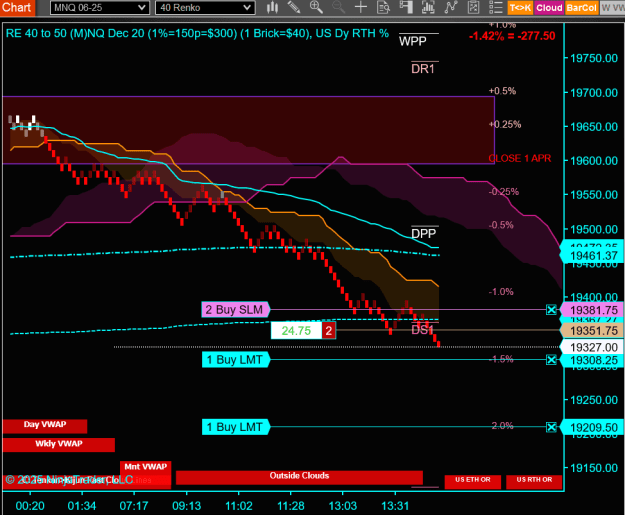Screen dimensions: 625x515
Task: Open the indicators bar-chart icon
Action: click(428, 7)
